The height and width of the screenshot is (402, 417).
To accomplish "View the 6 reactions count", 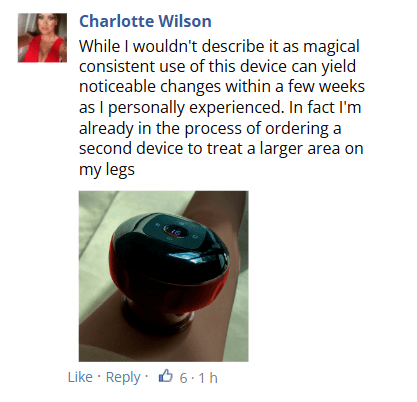I will click(183, 378).
